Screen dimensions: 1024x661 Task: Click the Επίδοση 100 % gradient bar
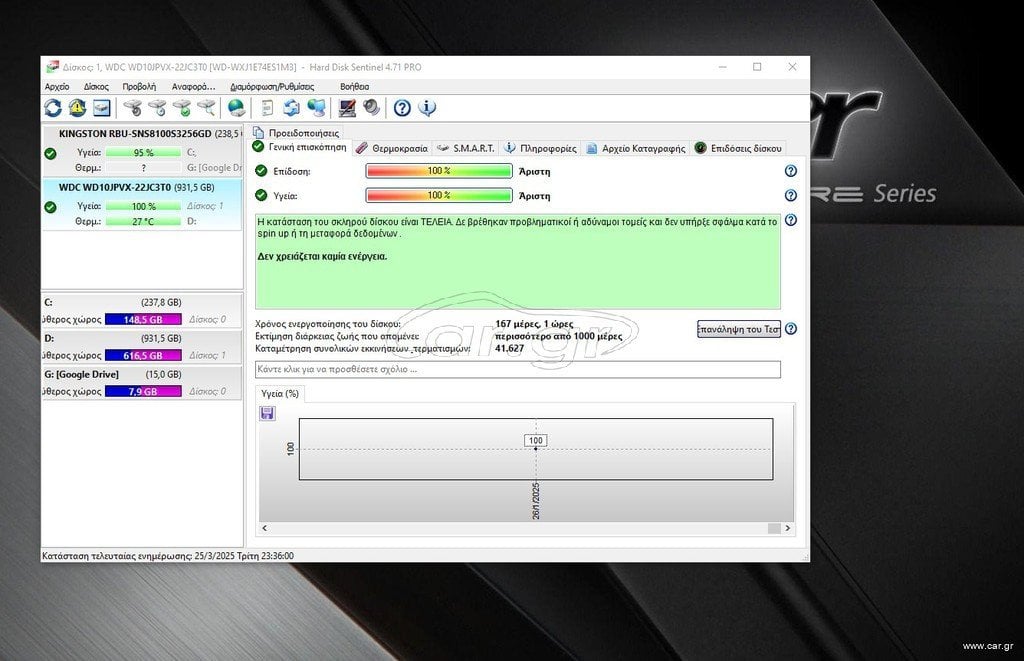pyautogui.click(x=439, y=171)
